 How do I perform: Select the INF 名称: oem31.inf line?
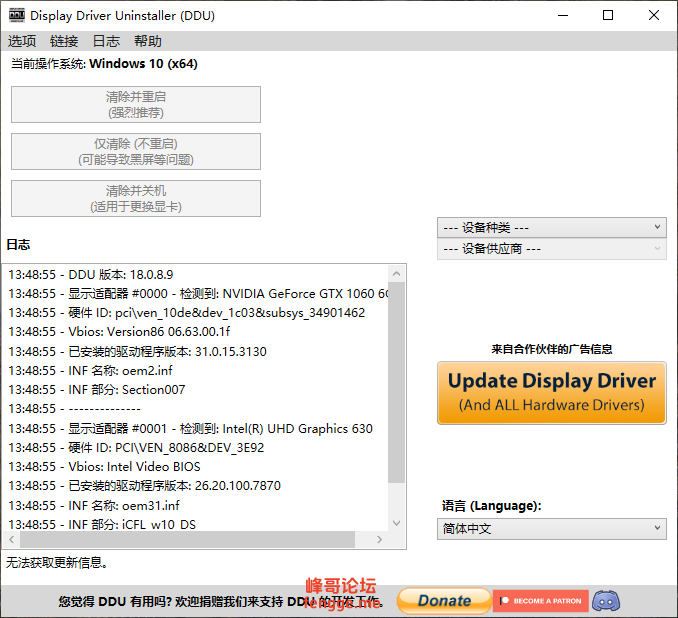coord(94,506)
